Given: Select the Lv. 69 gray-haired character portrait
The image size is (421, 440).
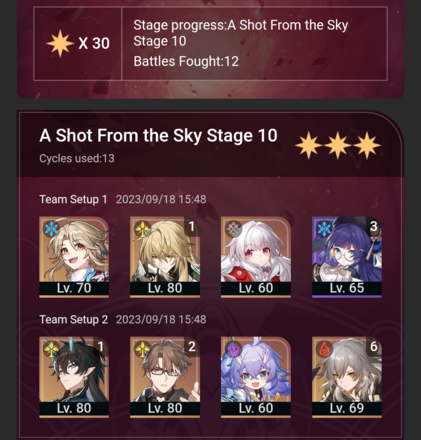Looking at the screenshot, I should 347,377.
